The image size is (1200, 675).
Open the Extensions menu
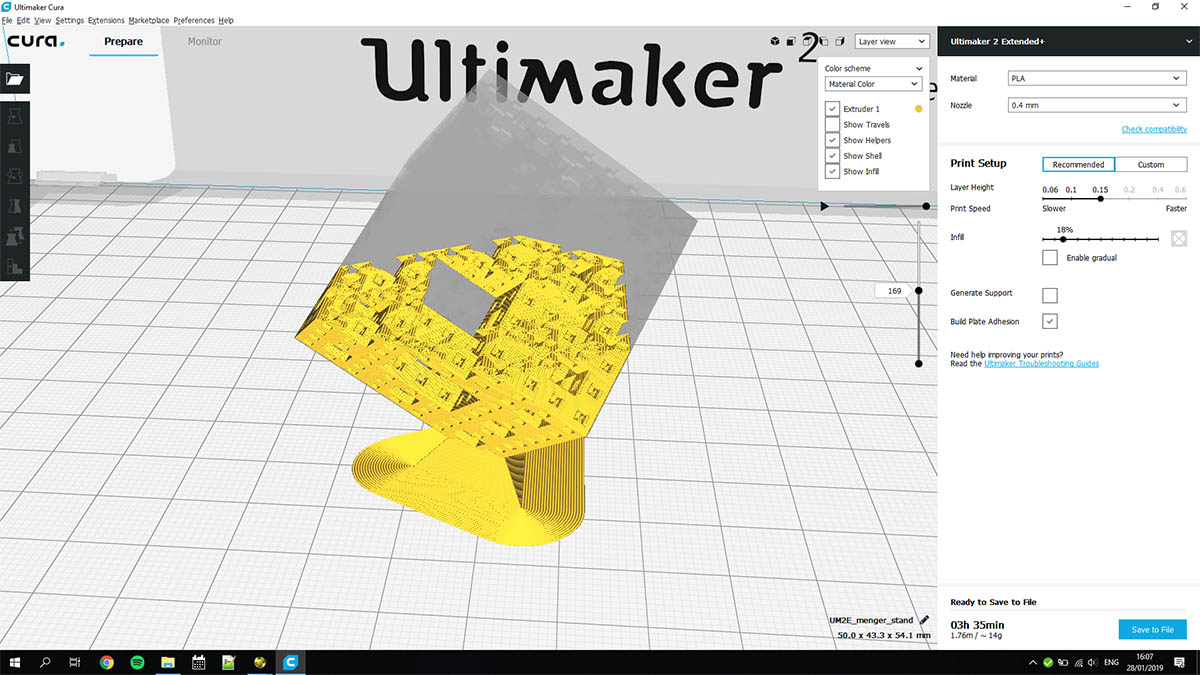pos(106,20)
